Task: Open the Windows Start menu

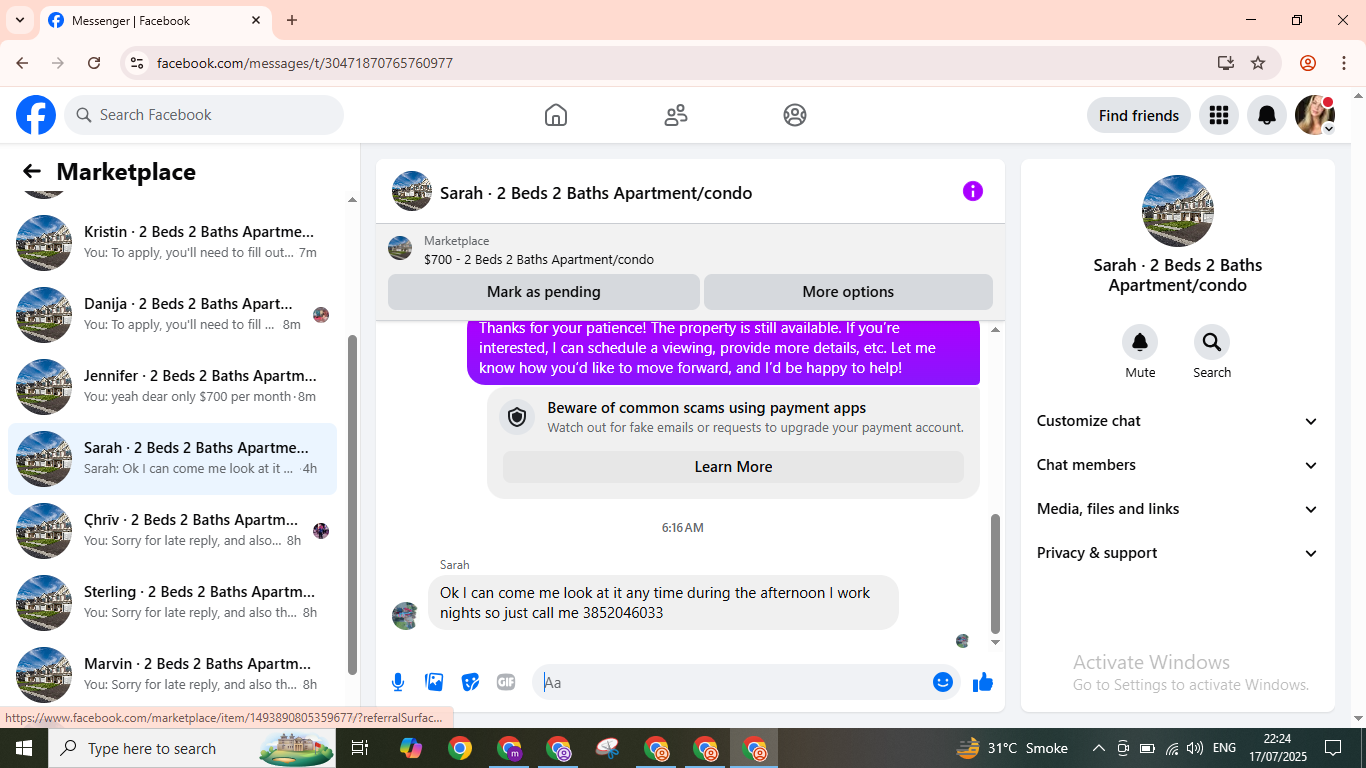Action: pyautogui.click(x=24, y=748)
